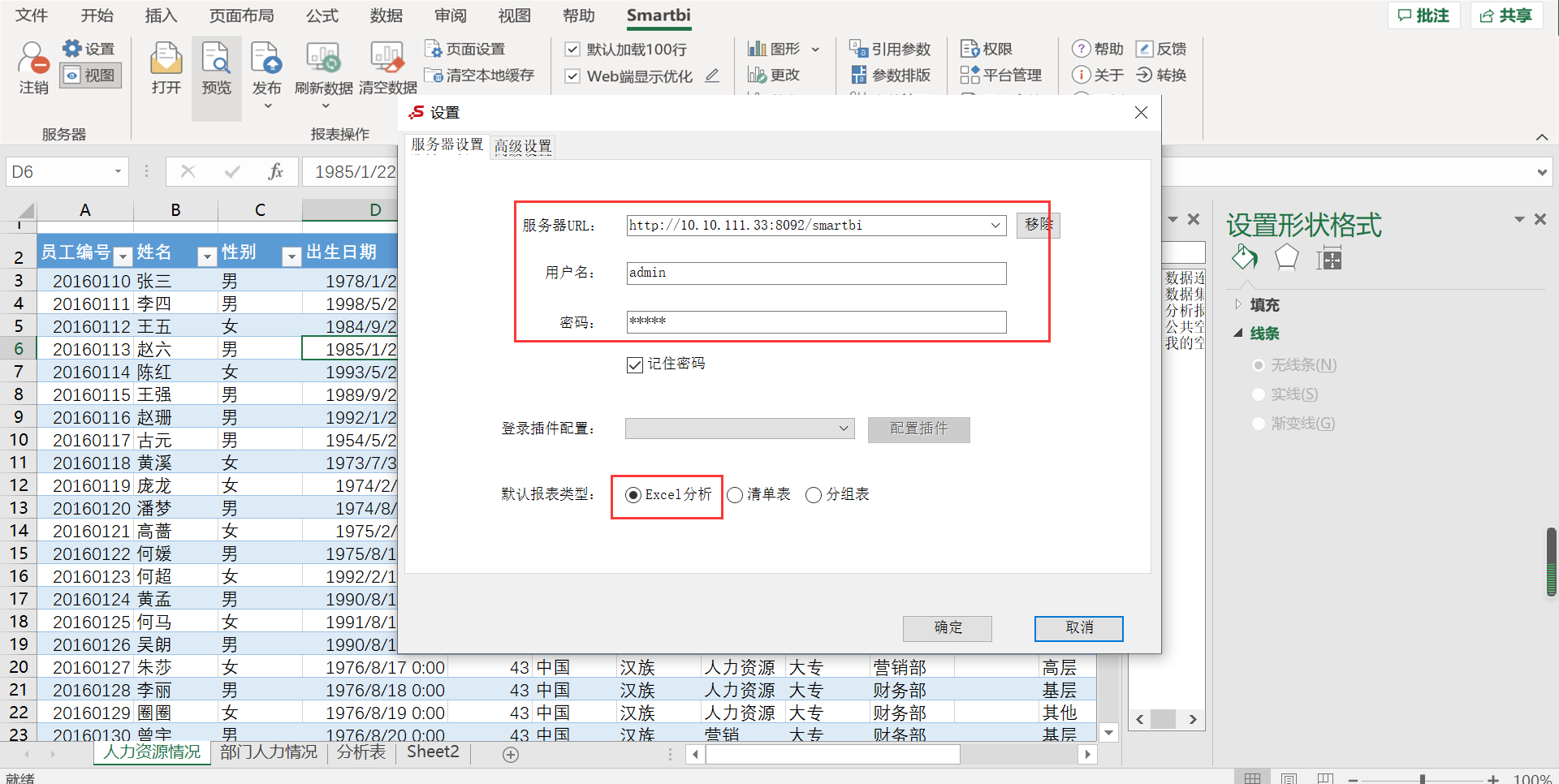
Task: Collapse the 线条 line section
Action: (1238, 333)
